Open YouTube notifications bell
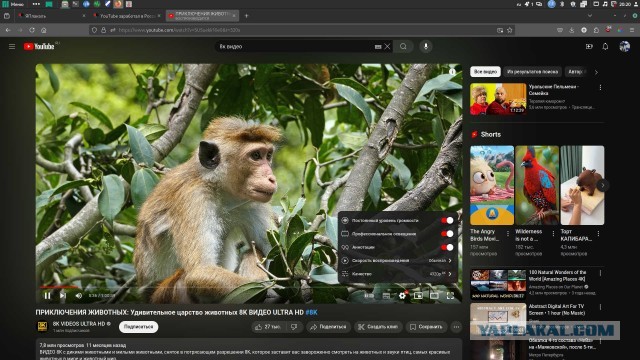The image size is (640, 360). [x=605, y=47]
